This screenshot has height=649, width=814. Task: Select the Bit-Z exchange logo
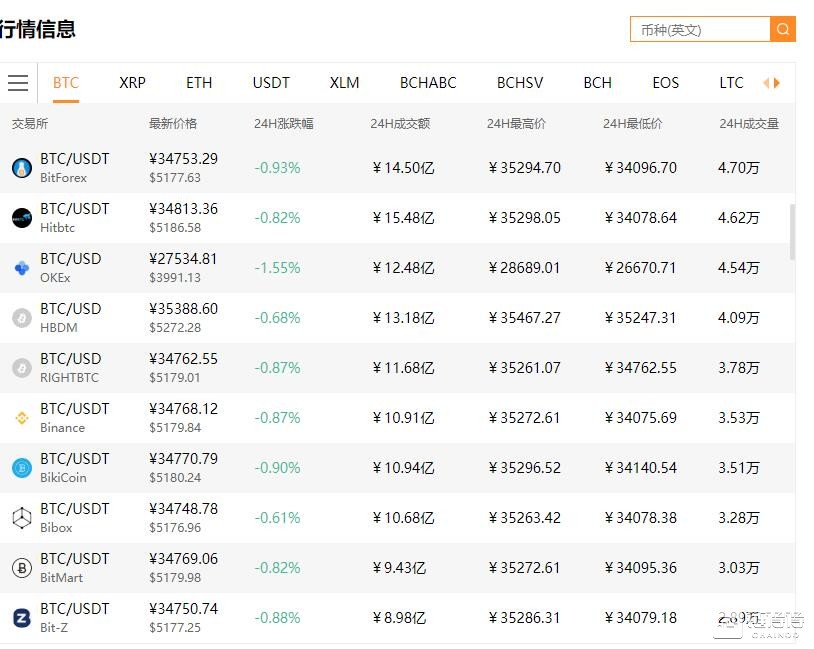[21, 617]
